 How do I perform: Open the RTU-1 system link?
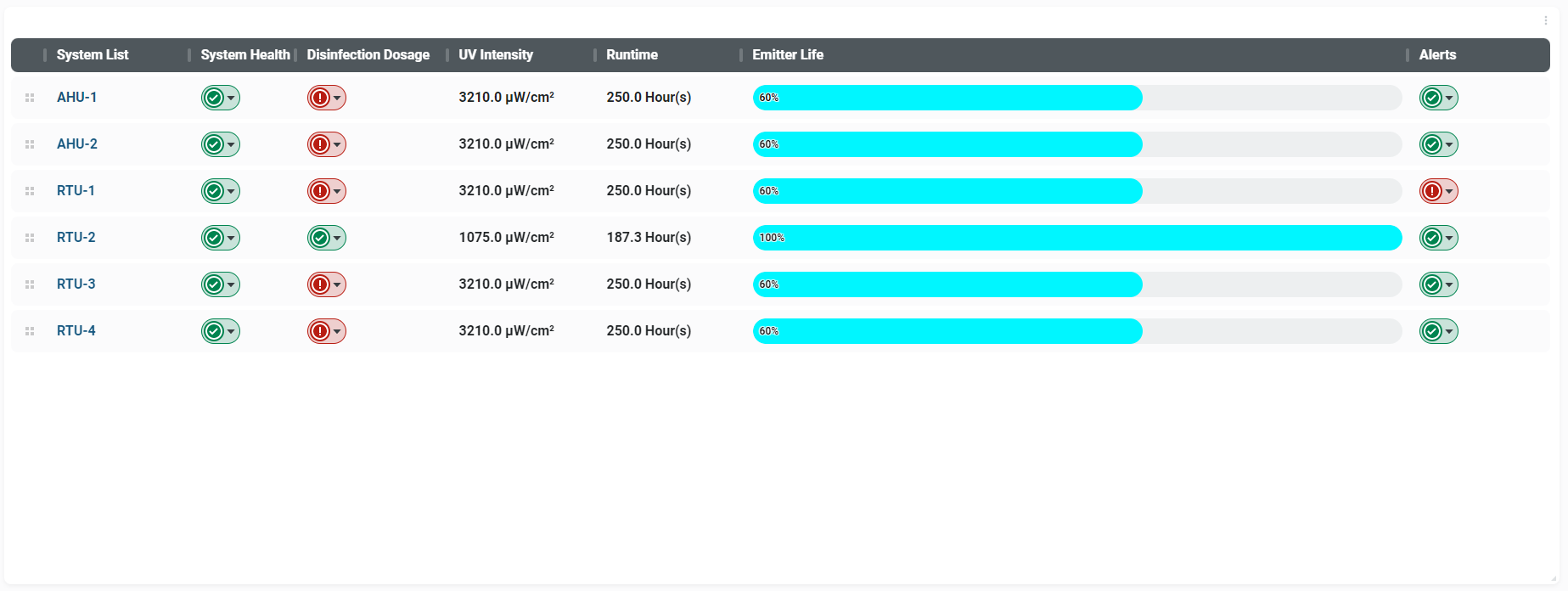click(x=76, y=191)
